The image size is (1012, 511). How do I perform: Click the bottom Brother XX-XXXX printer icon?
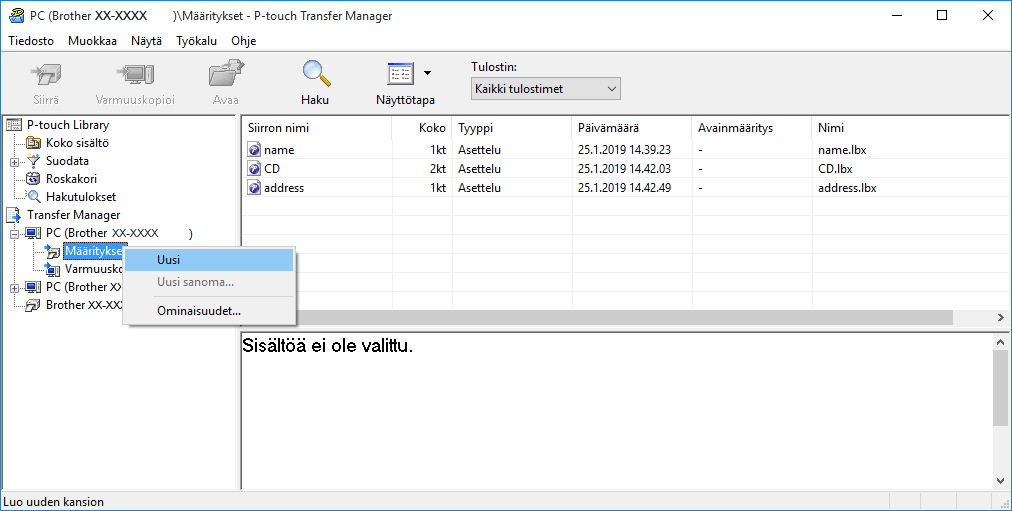pos(33,305)
